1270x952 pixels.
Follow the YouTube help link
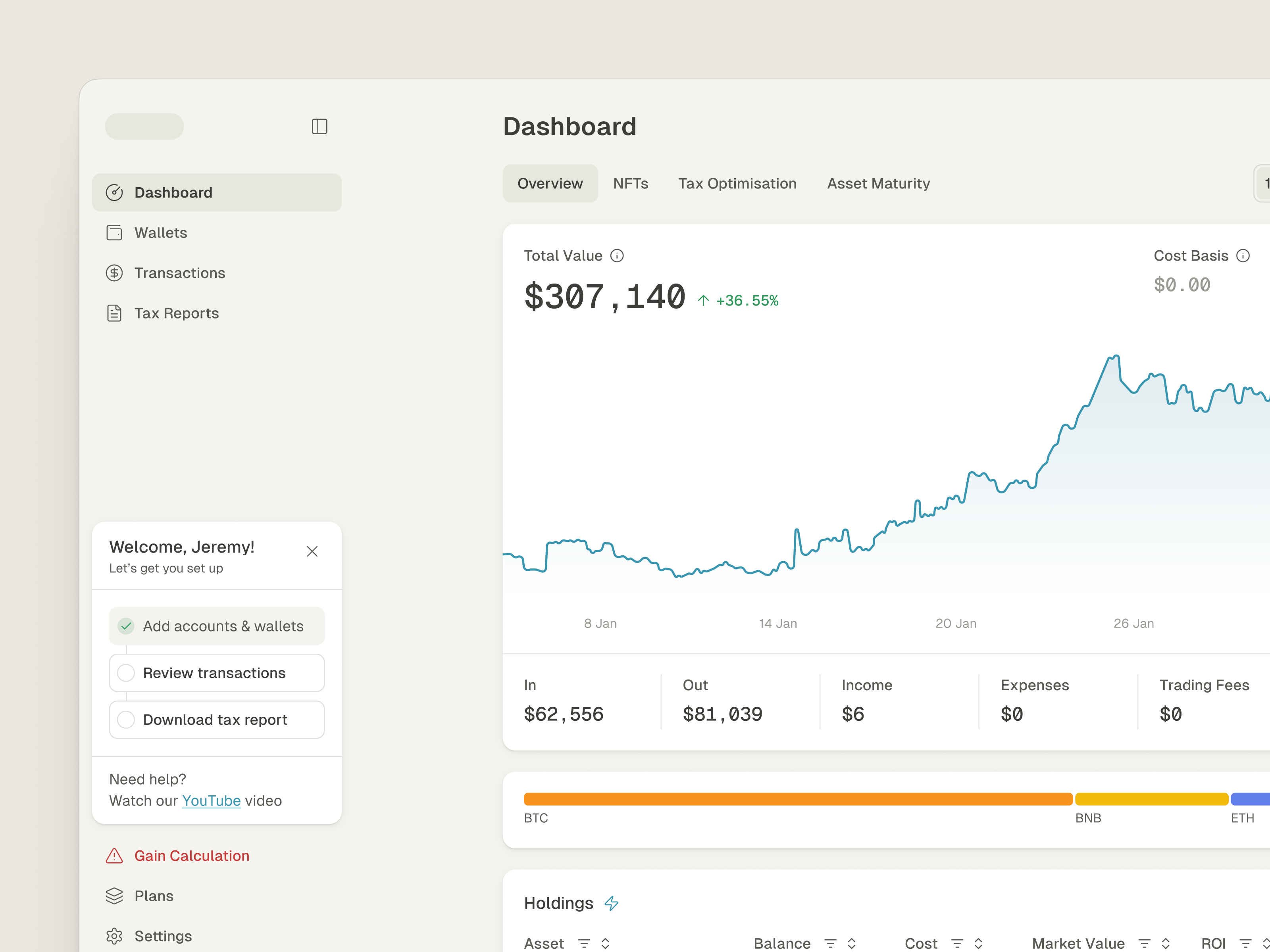point(211,800)
